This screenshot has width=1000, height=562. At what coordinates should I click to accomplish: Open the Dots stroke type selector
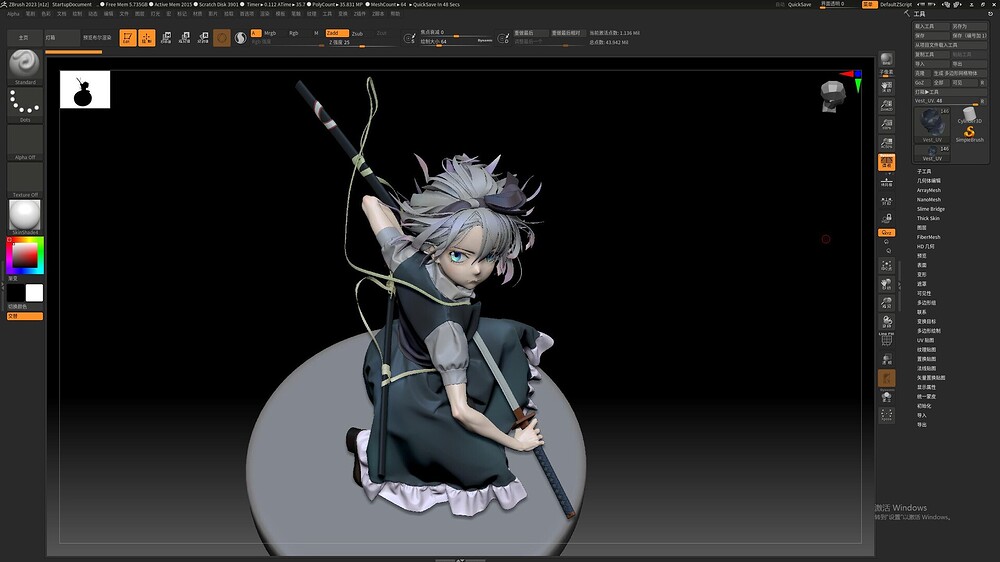point(25,105)
